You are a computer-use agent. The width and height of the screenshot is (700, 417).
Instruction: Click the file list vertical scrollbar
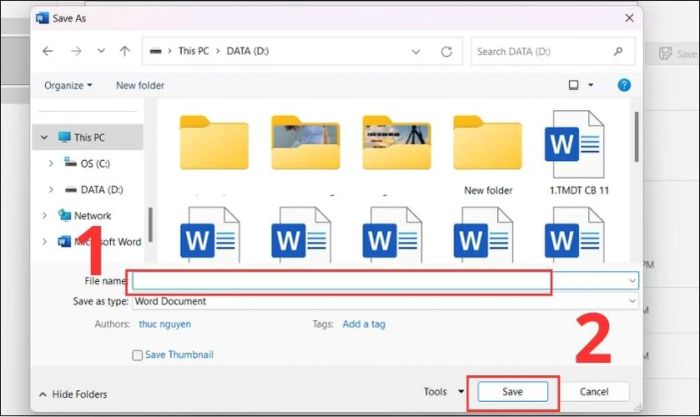636,137
